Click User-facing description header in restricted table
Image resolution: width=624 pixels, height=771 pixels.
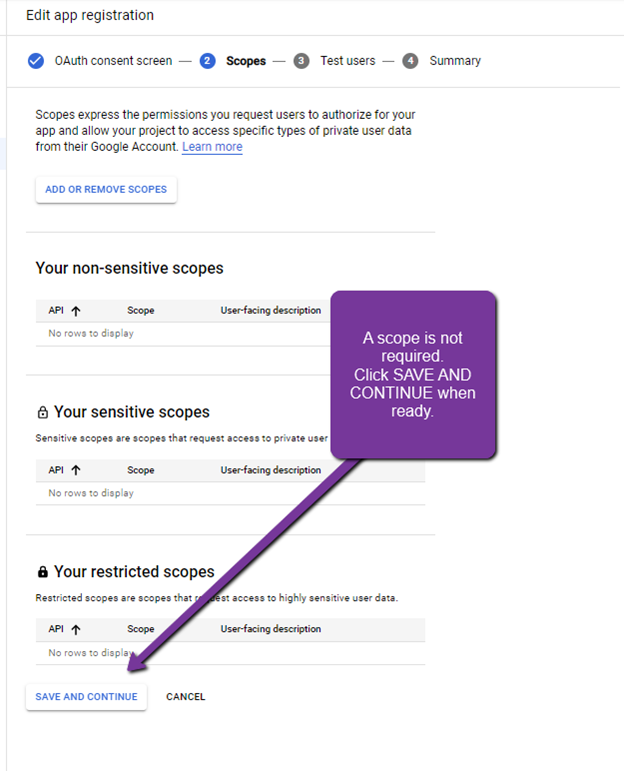pyautogui.click(x=270, y=629)
